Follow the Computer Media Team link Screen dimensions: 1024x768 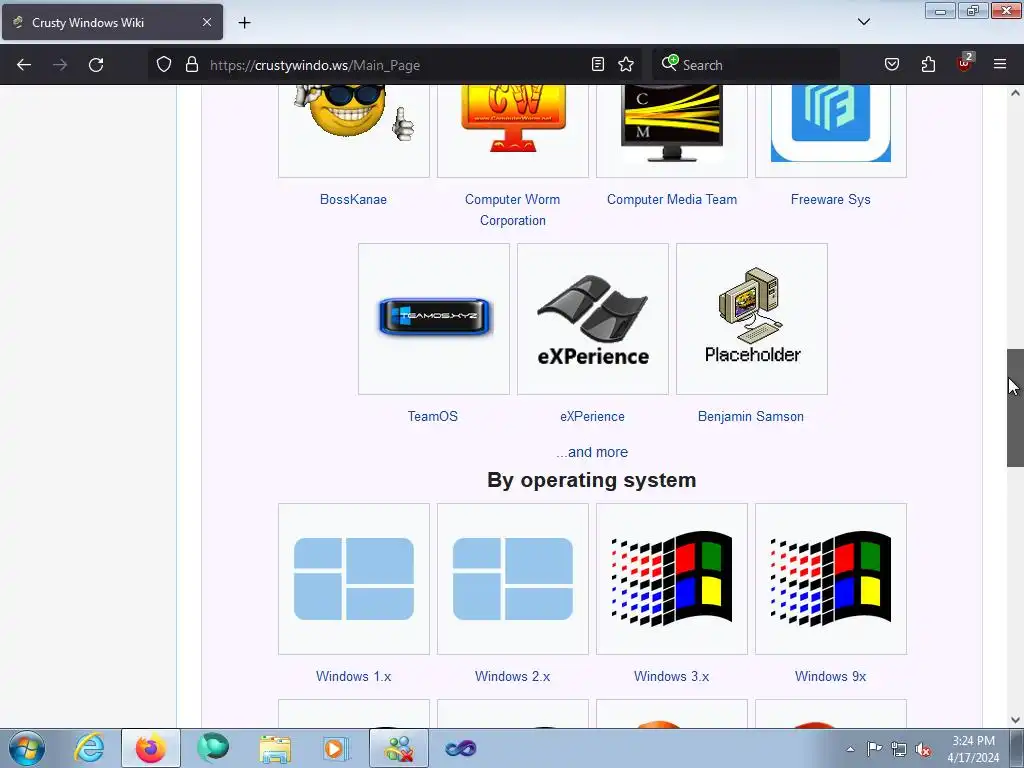point(672,199)
